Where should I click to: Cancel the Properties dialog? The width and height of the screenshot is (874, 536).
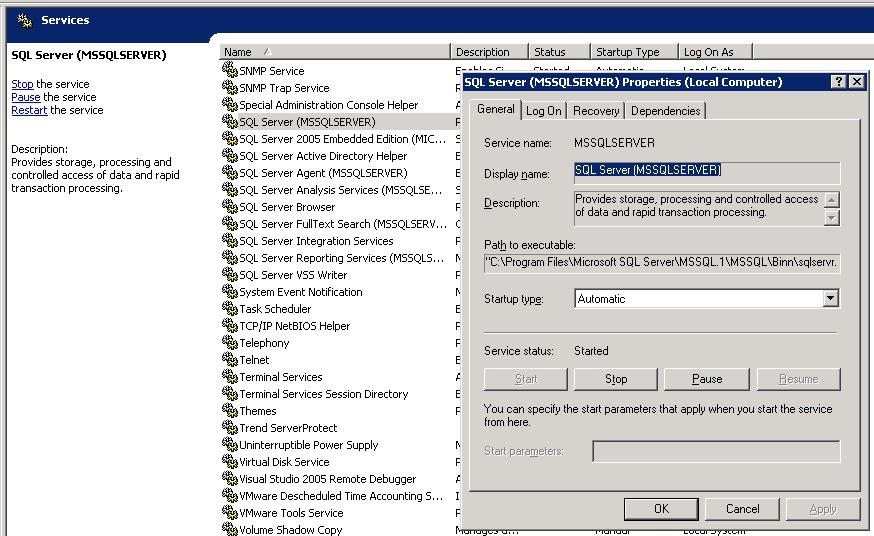pos(742,509)
